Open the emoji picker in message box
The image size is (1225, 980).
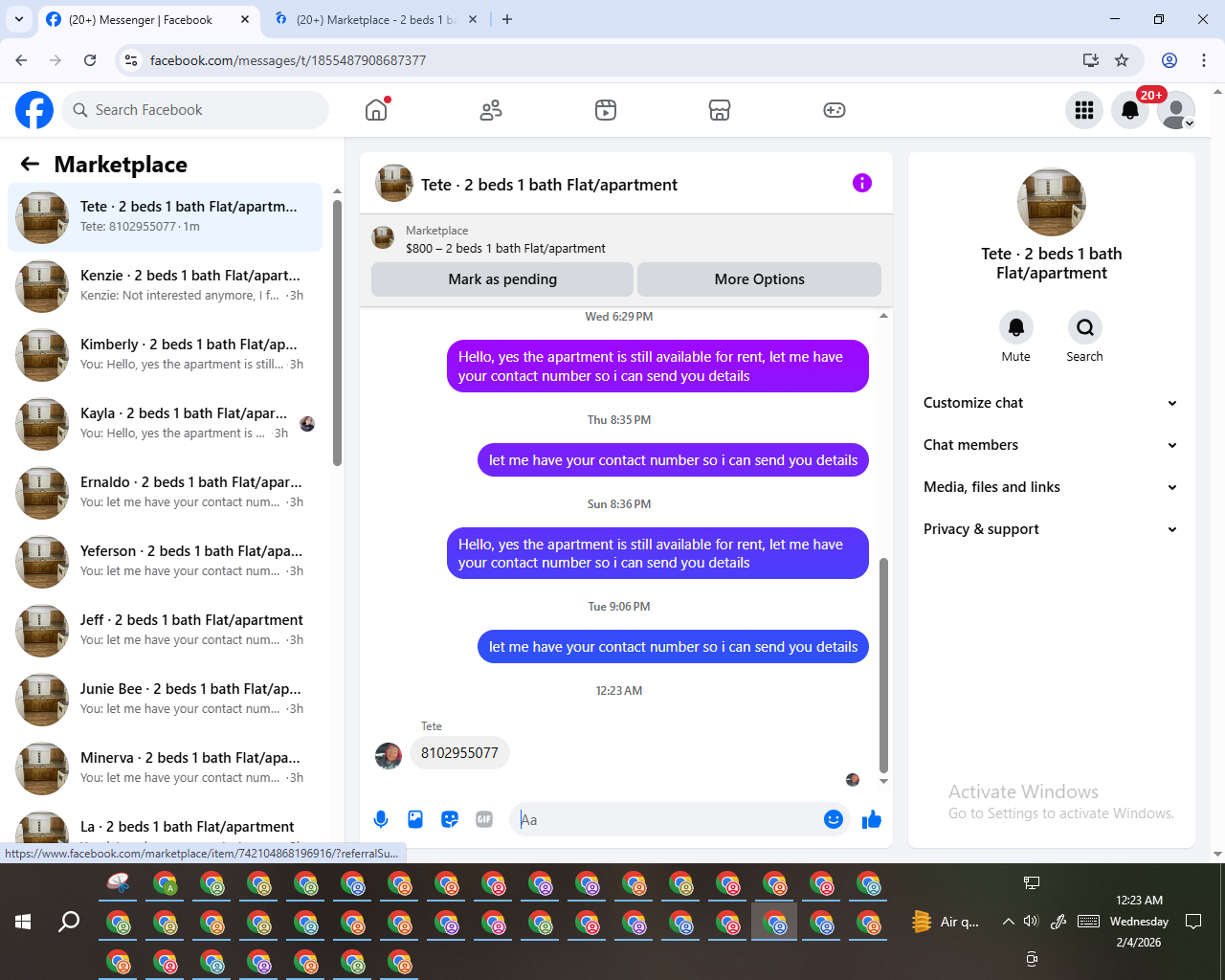click(x=834, y=819)
